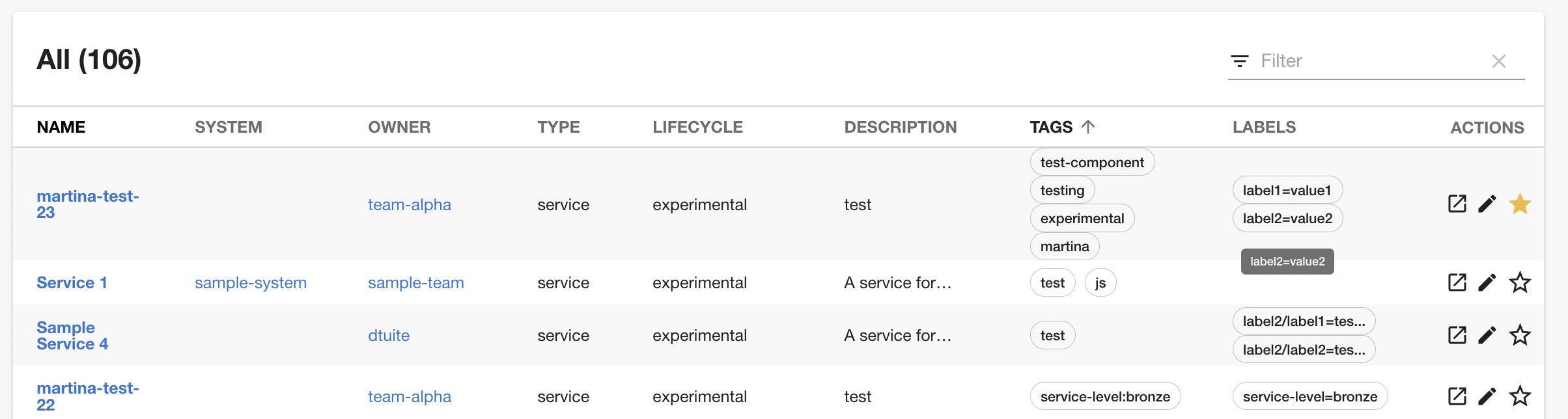Toggle Tags column sort arrow
Screen dimensions: 1568x419
point(1088,127)
